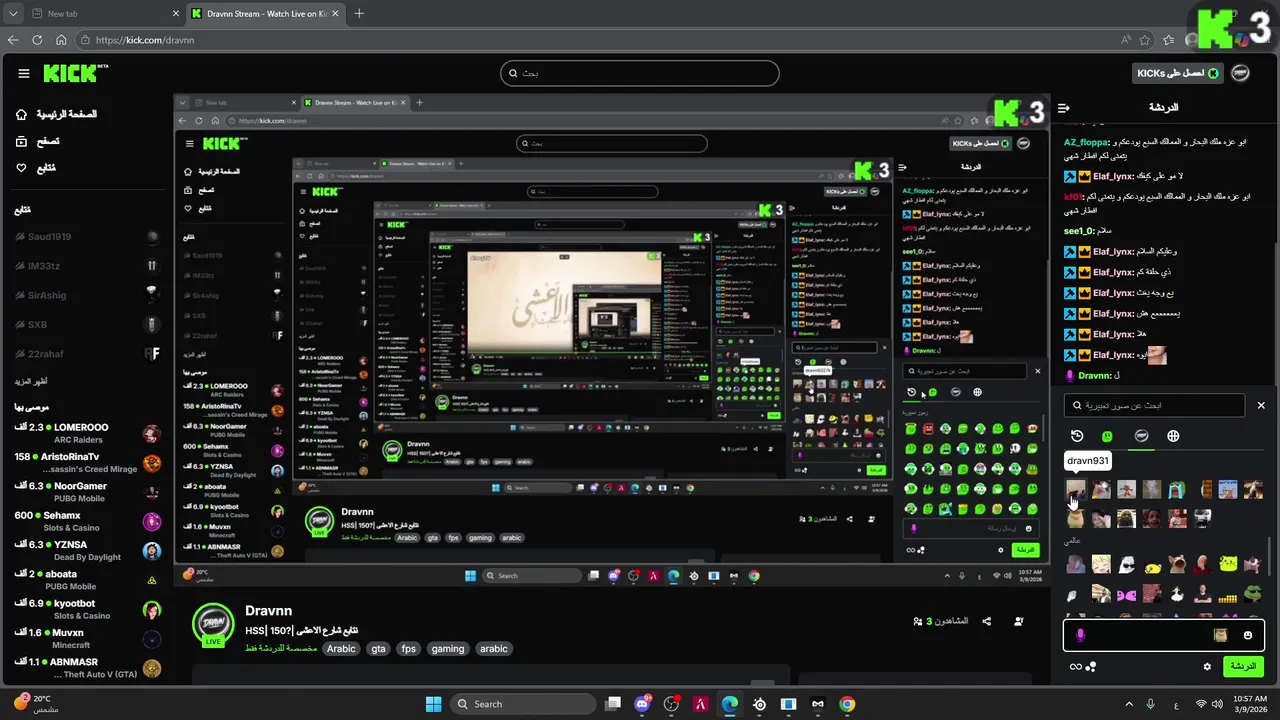Viewport: 1280px width, 720px height.
Task: Send message with green chat (الدردشة) button
Action: [1243, 666]
